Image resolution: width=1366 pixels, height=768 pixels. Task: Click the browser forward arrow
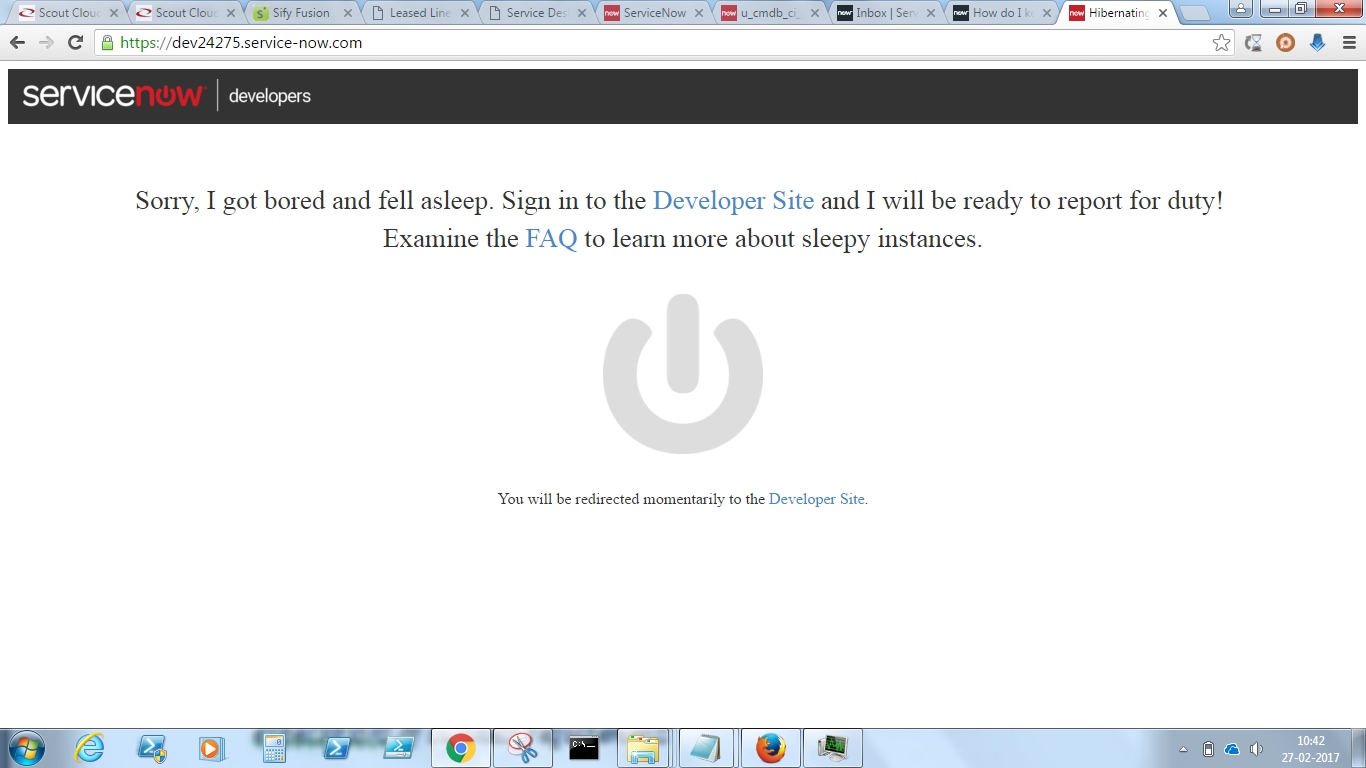[x=46, y=43]
